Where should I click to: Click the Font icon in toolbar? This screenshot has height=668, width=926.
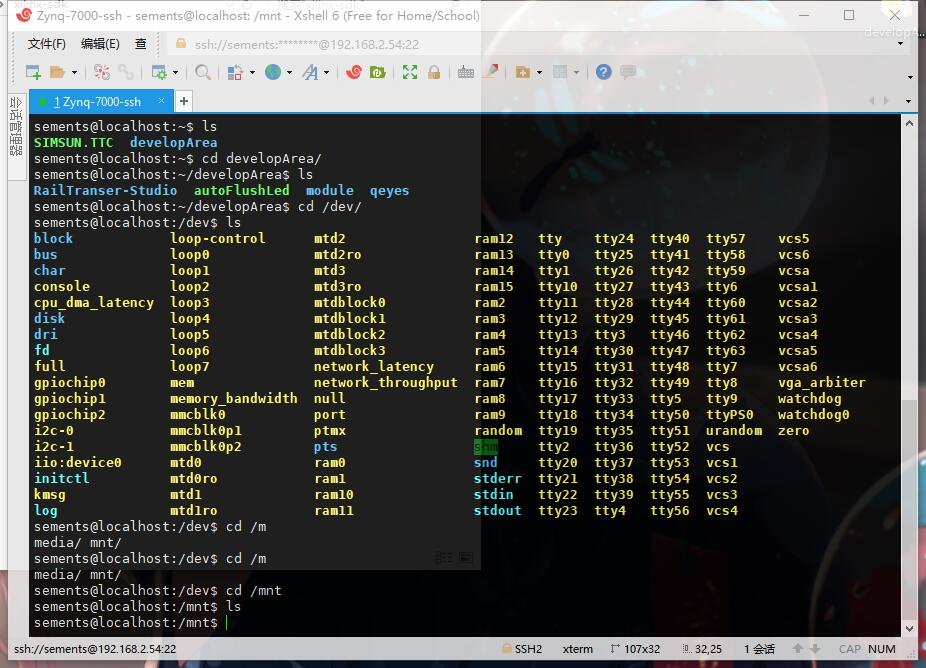click(x=309, y=72)
